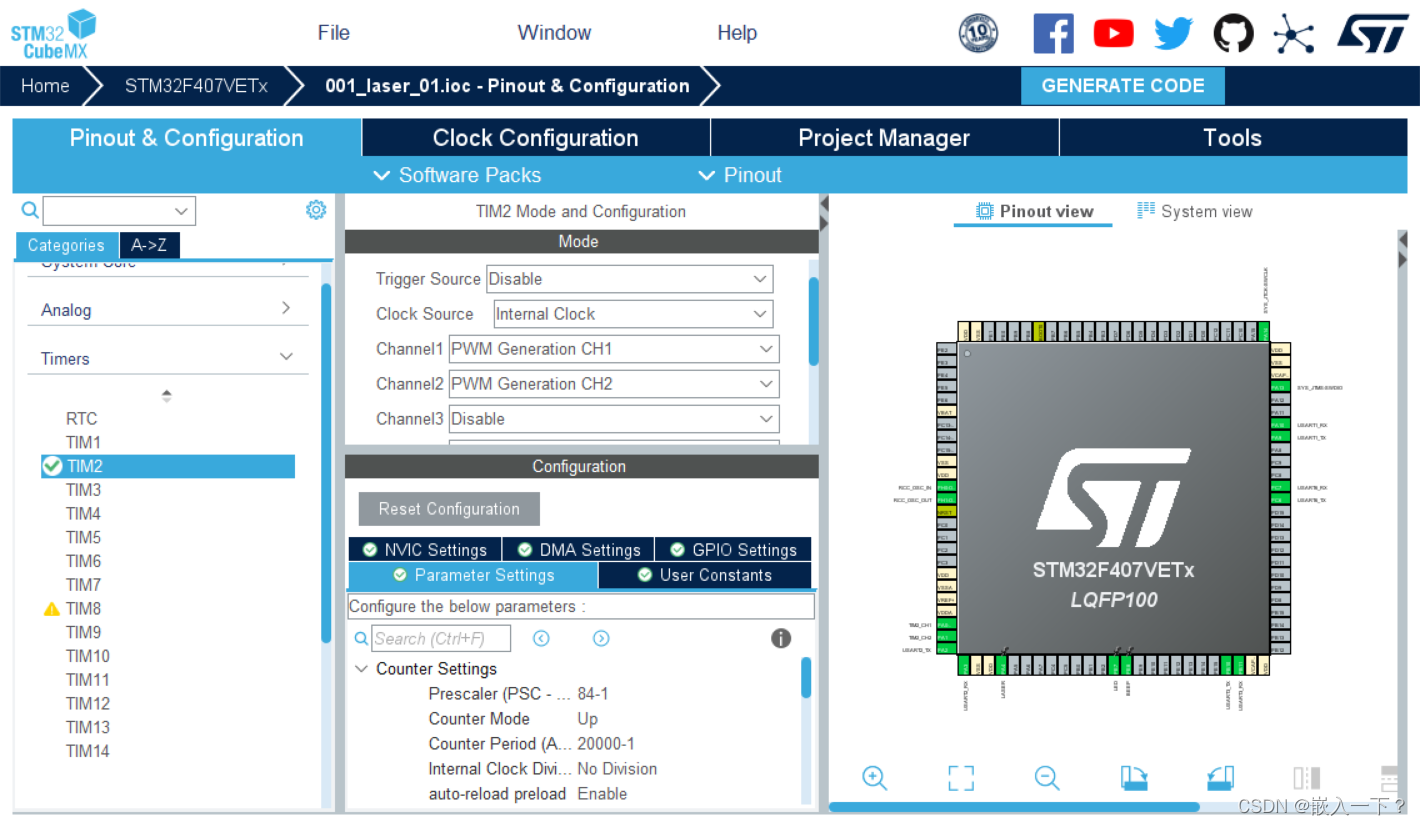
Task: Toggle the greyed-out vertical split view icon
Action: (x=1307, y=778)
